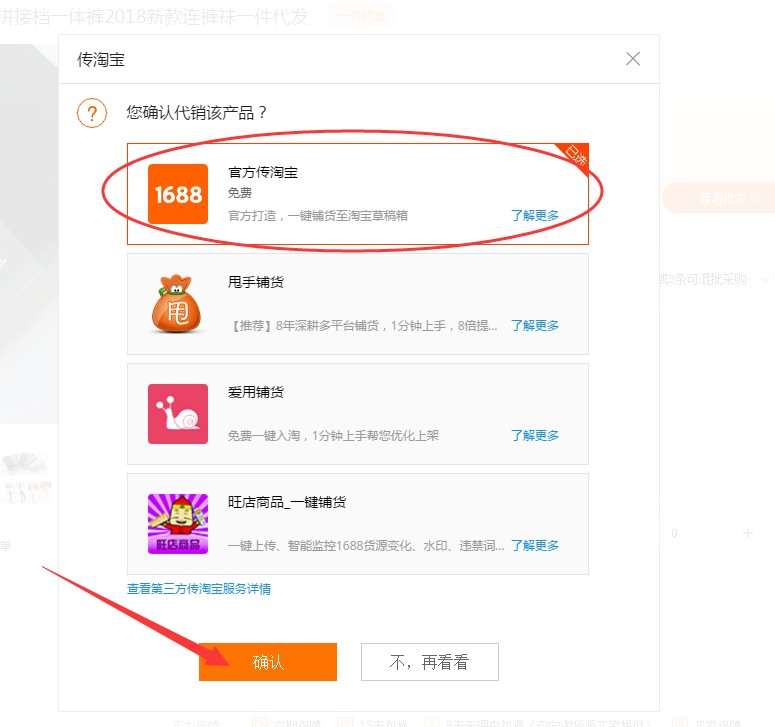This screenshot has width=775, height=727.
Task: Click the 甩手铺货 money bag icon
Action: tap(176, 303)
